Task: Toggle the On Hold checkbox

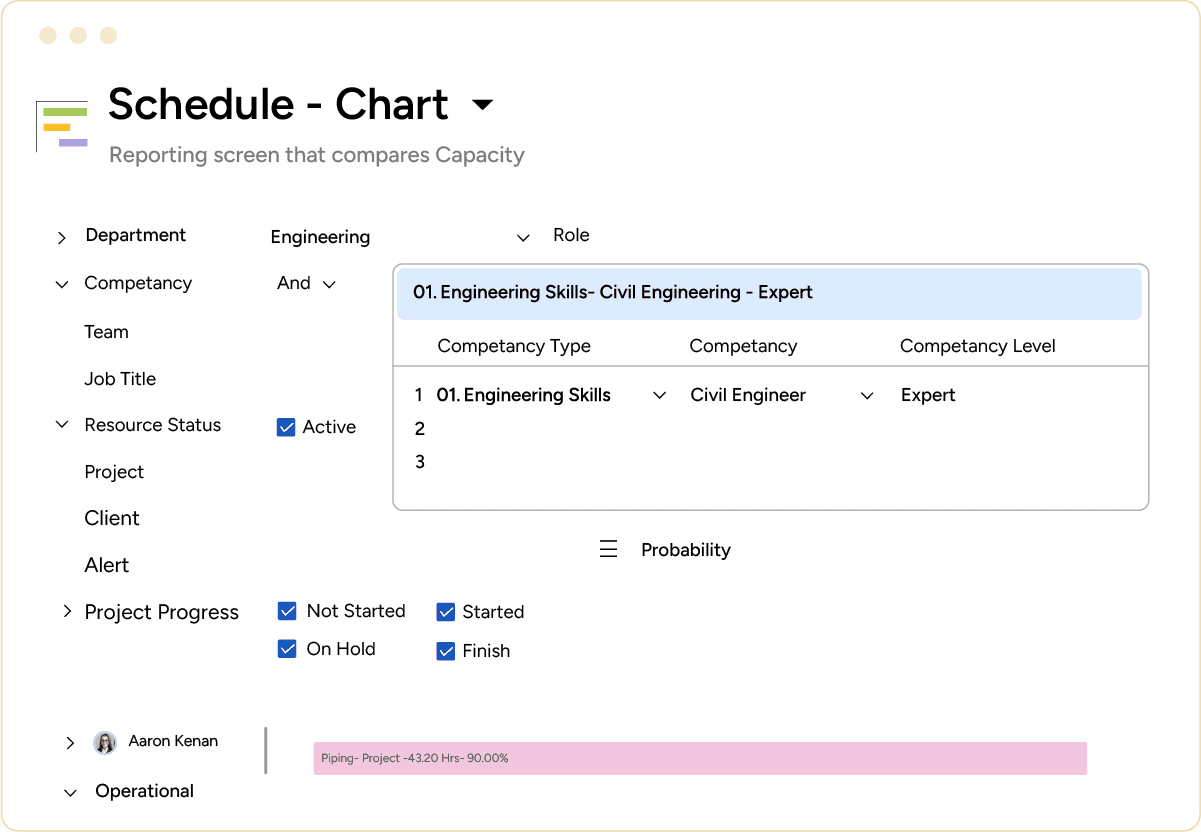Action: click(287, 648)
